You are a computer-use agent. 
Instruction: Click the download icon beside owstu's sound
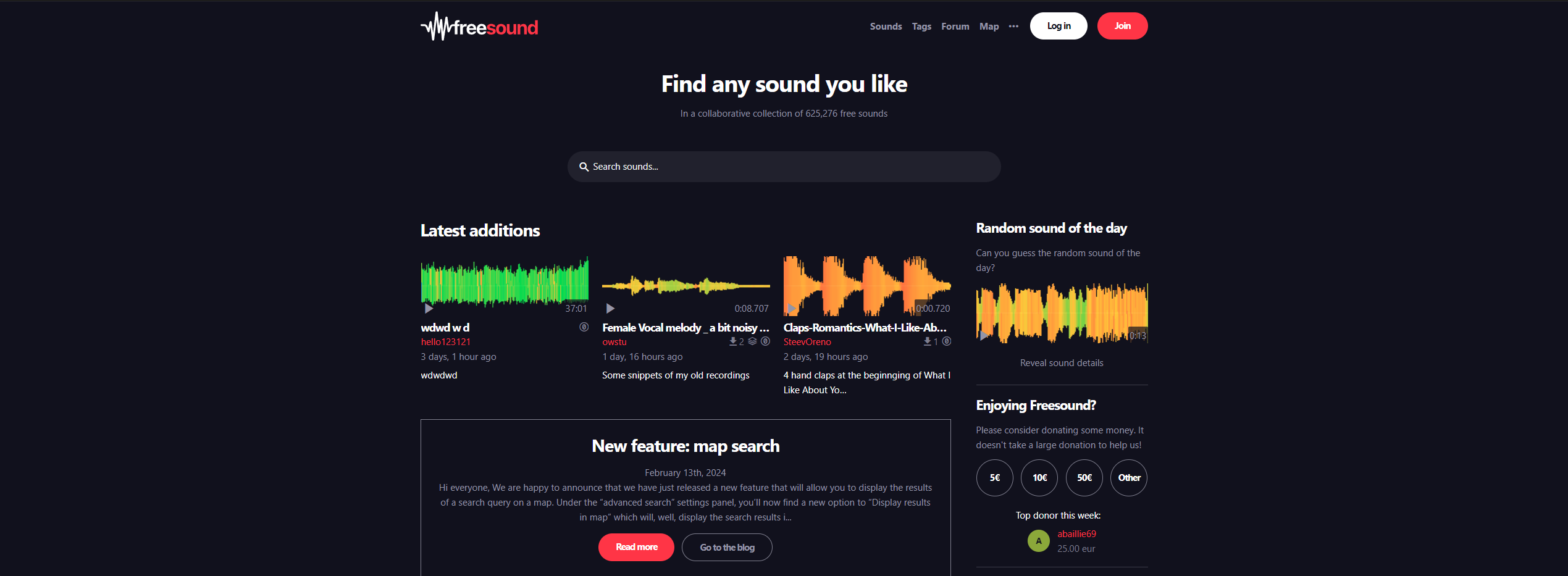point(732,341)
